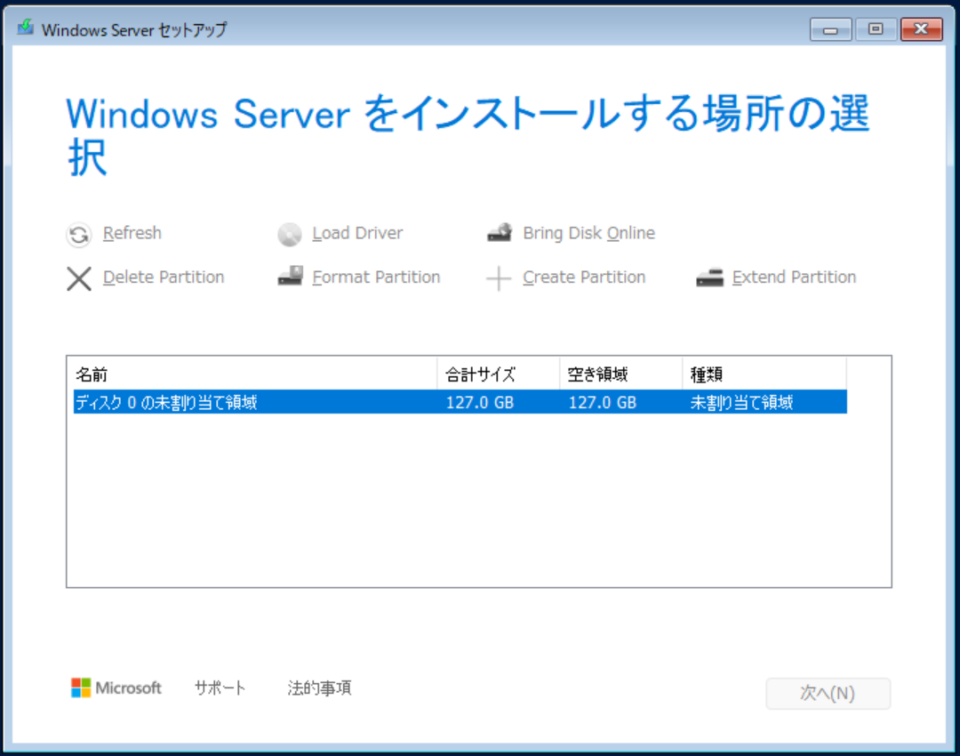The image size is (960, 756).
Task: Sort by the 合計サイズ column header
Action: pyautogui.click(x=498, y=374)
